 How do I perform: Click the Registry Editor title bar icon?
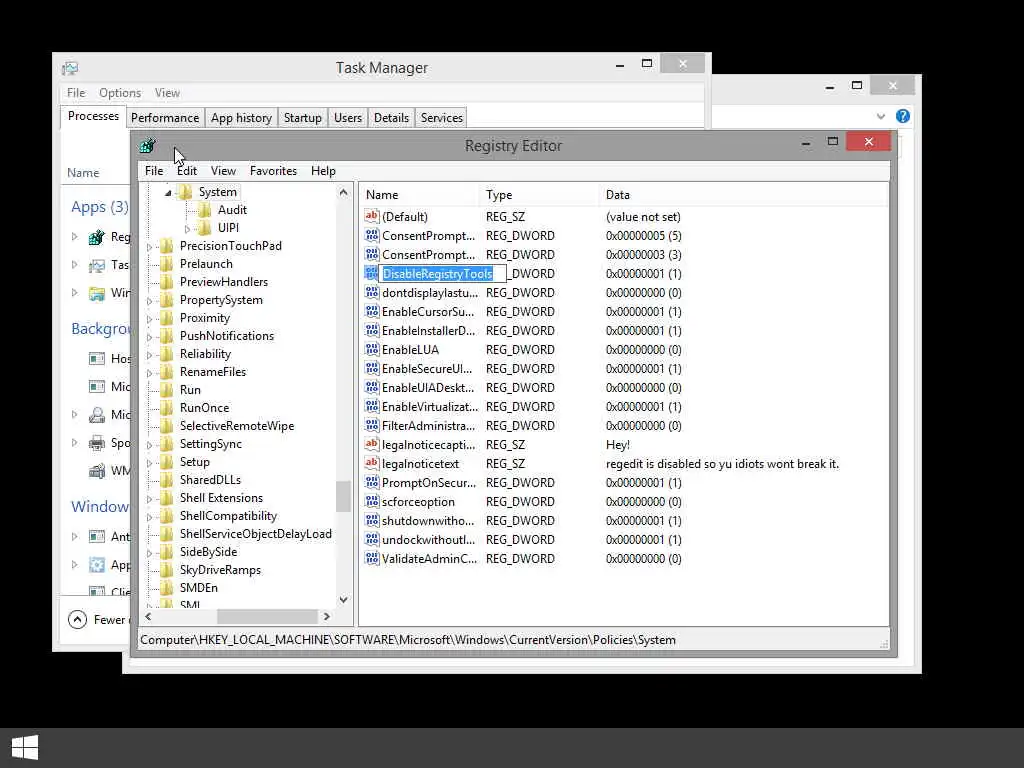(148, 146)
